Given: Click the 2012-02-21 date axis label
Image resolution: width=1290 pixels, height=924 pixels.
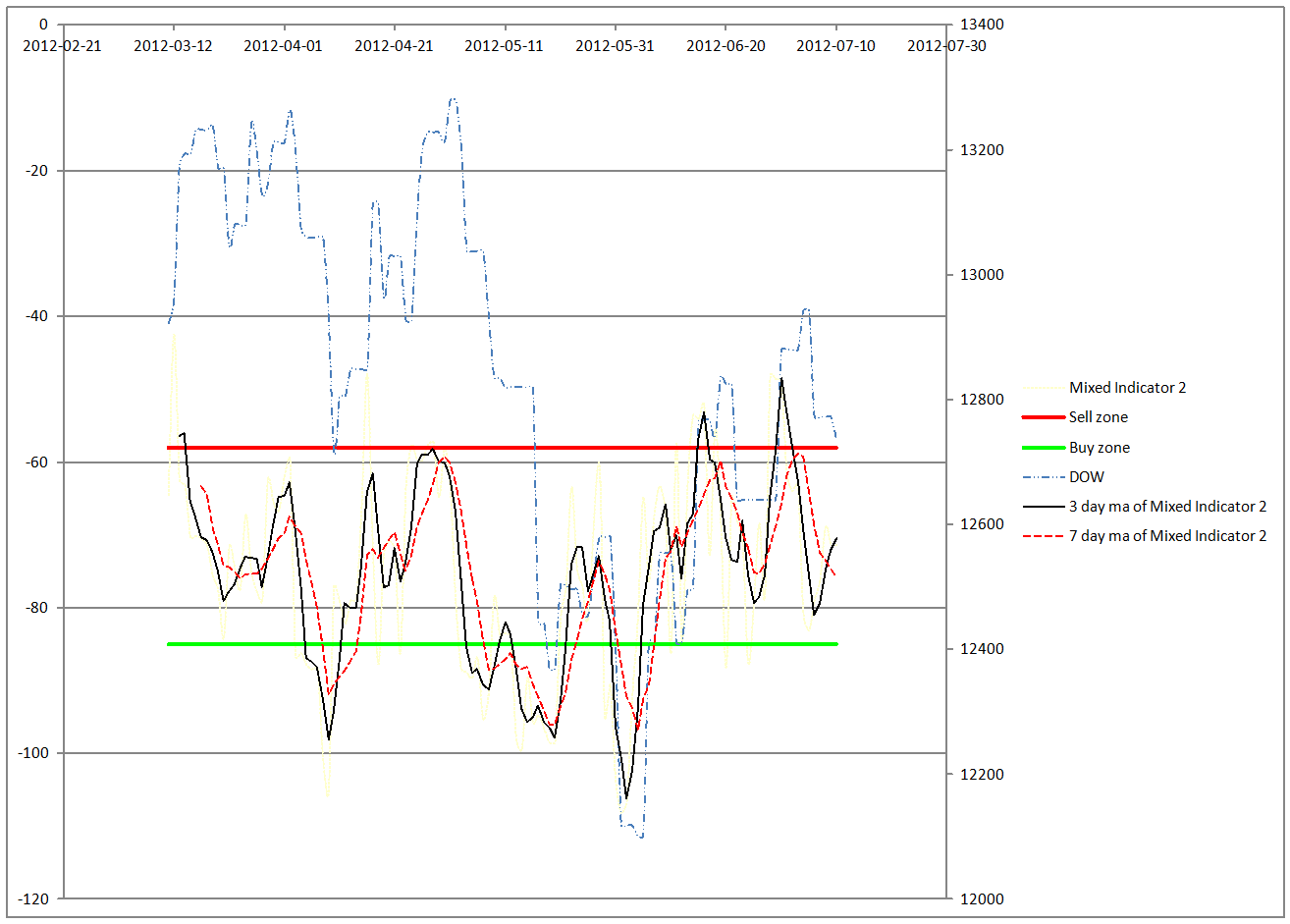Looking at the screenshot, I should point(62,45).
